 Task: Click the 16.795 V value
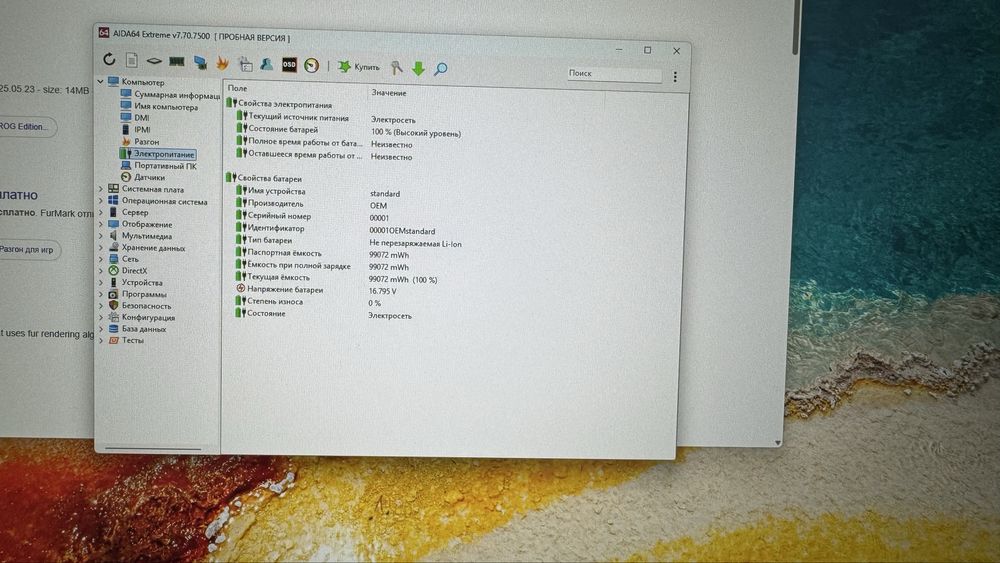382,291
